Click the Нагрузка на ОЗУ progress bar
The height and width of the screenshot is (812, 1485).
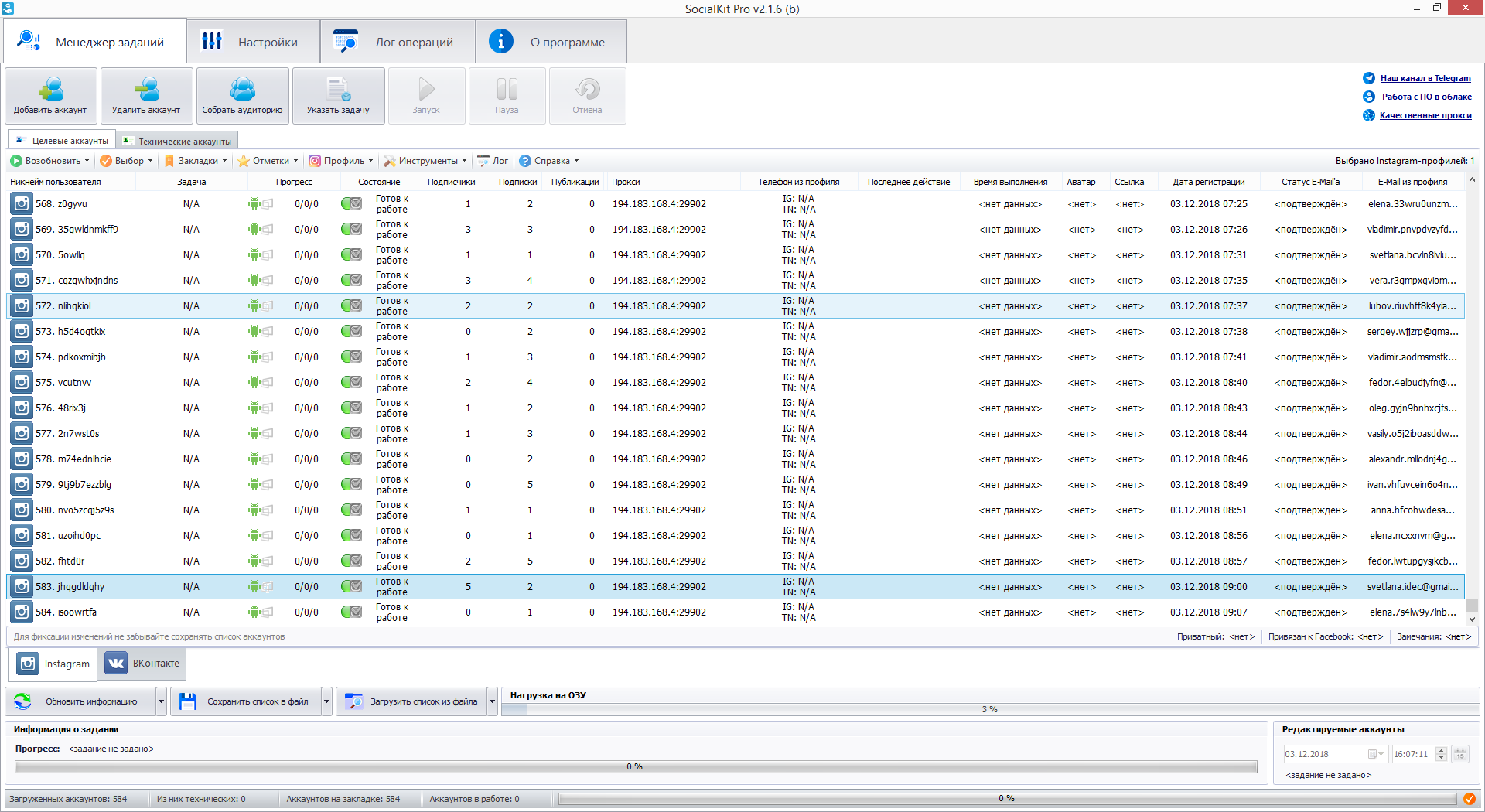pyautogui.click(x=990, y=709)
